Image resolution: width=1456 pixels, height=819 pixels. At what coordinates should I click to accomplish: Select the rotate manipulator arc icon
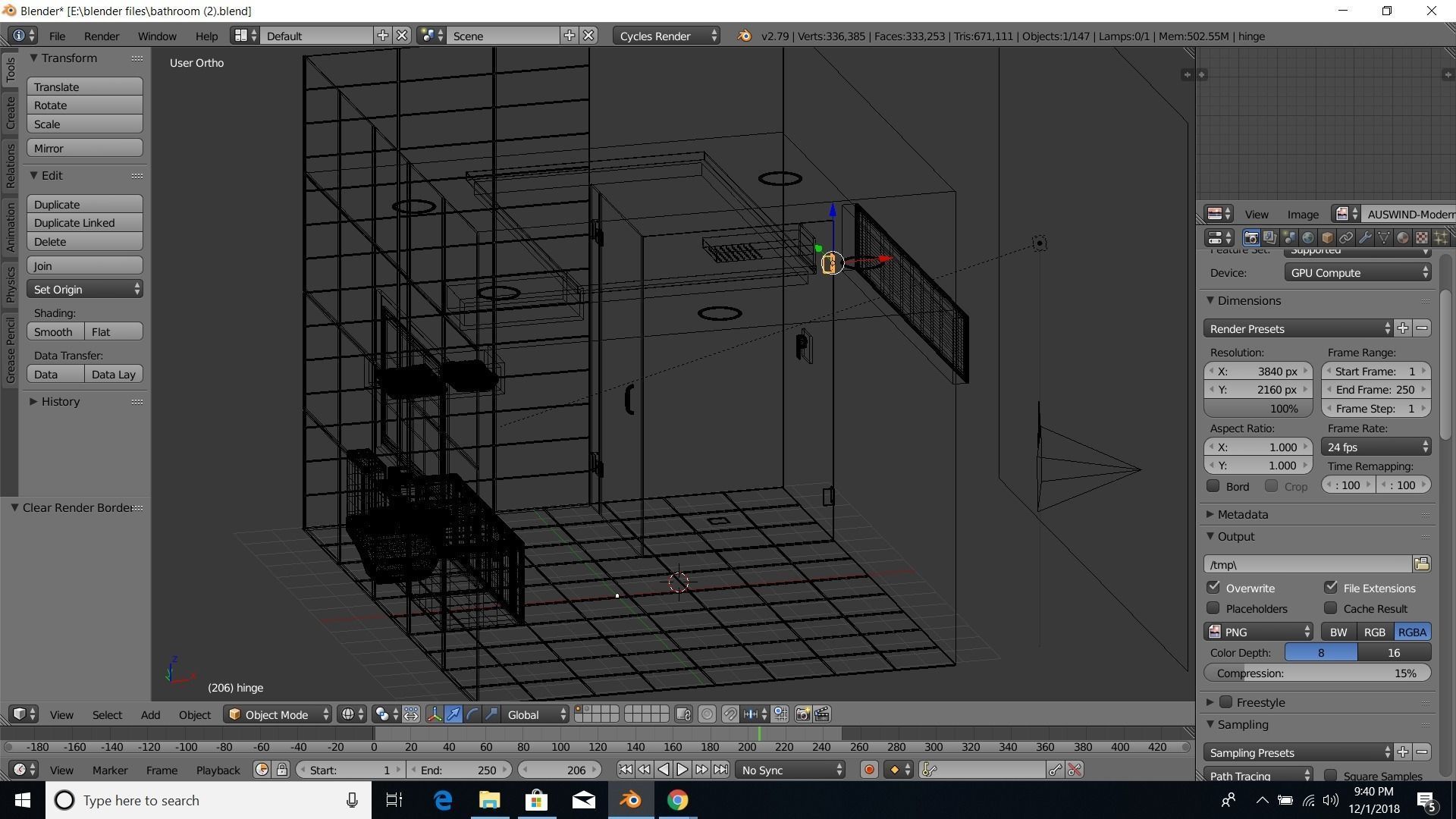(472, 714)
